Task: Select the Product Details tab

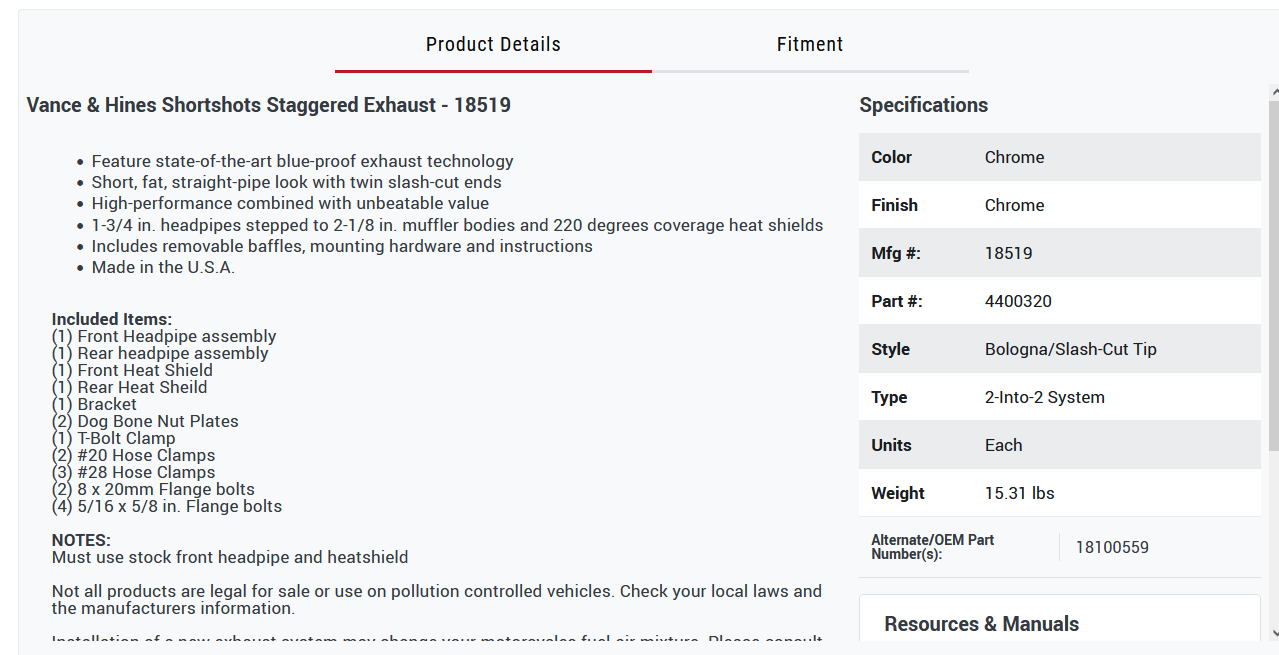Action: point(493,44)
